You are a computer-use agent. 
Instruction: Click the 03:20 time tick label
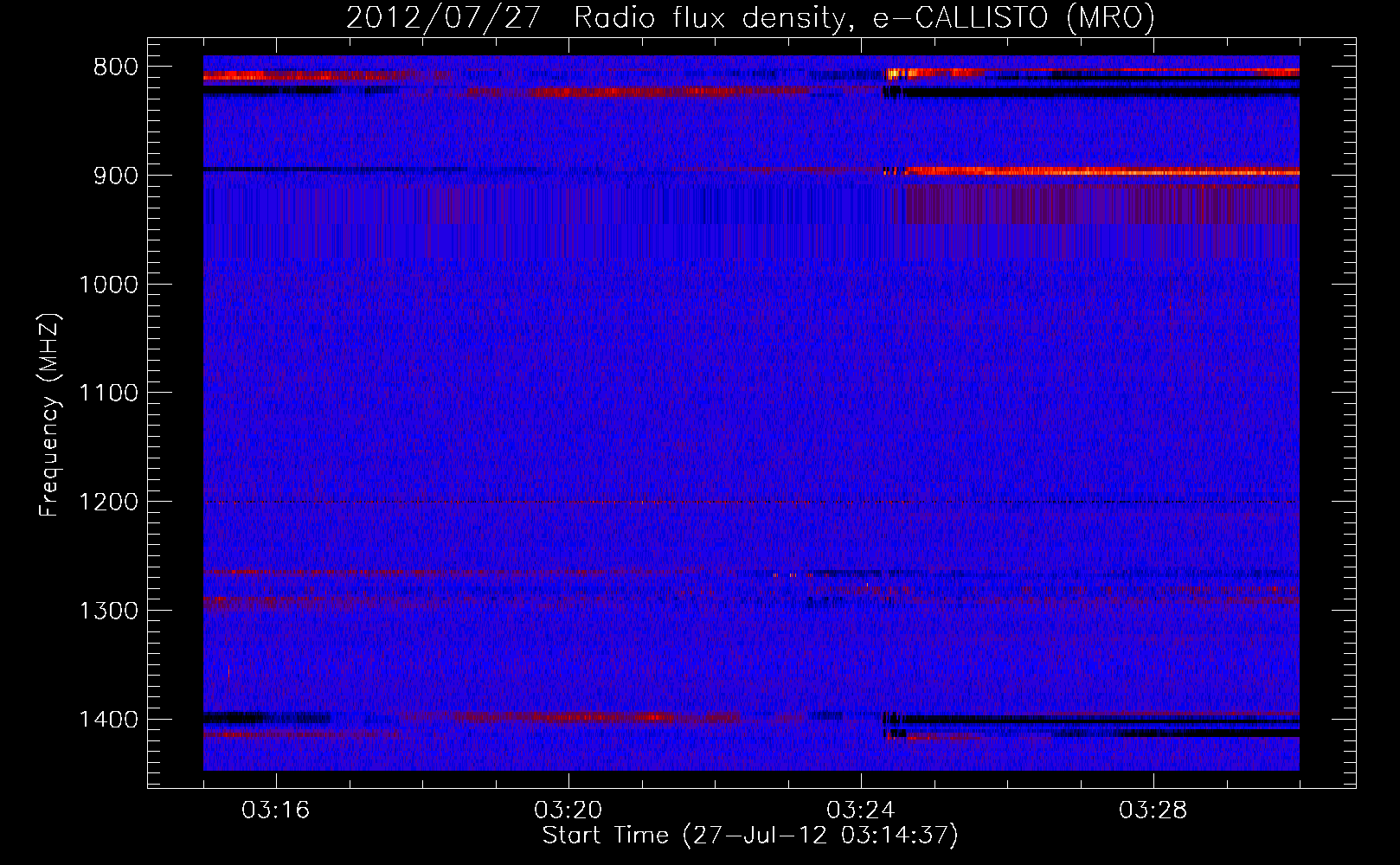[x=568, y=811]
